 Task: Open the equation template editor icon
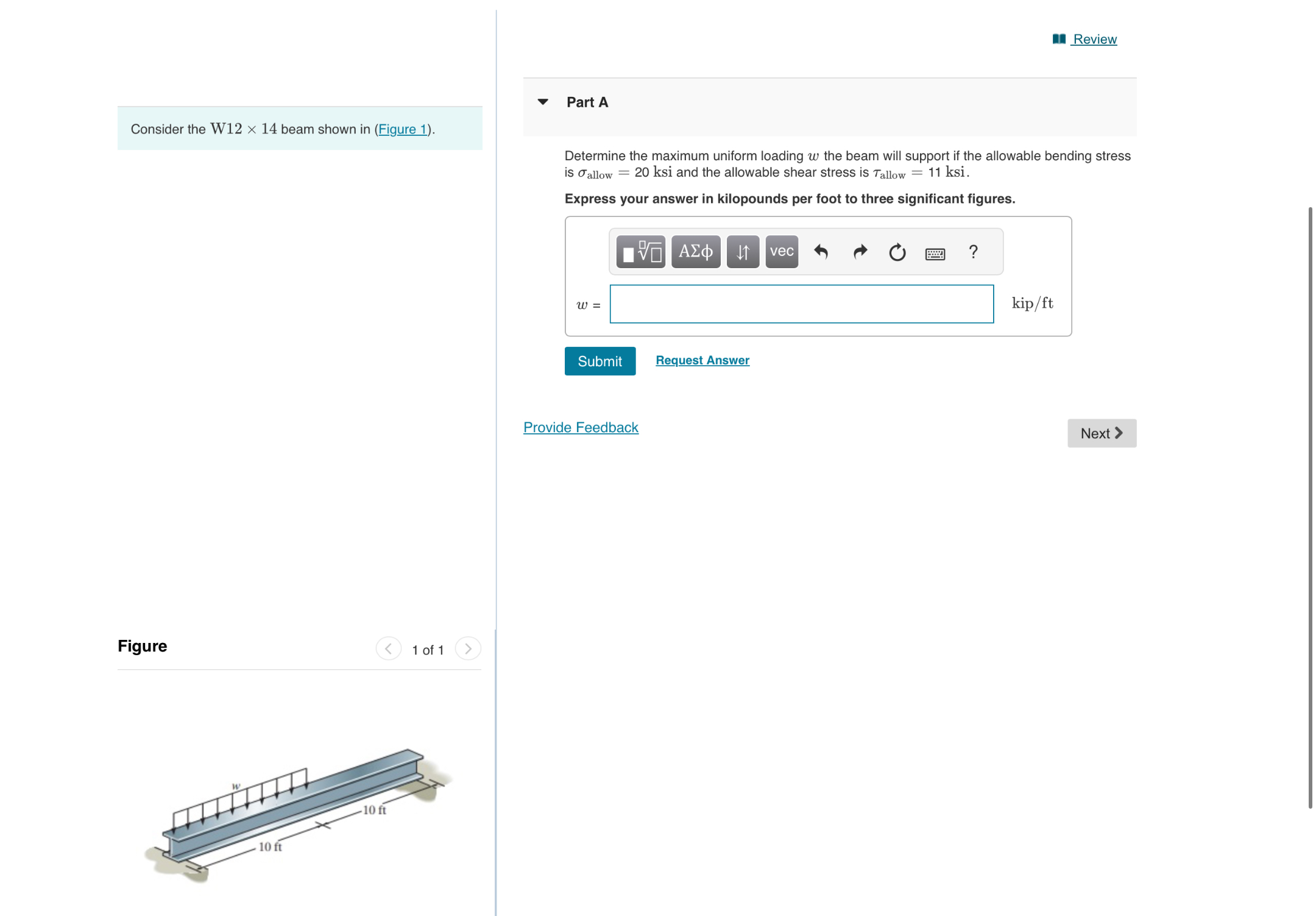point(640,251)
